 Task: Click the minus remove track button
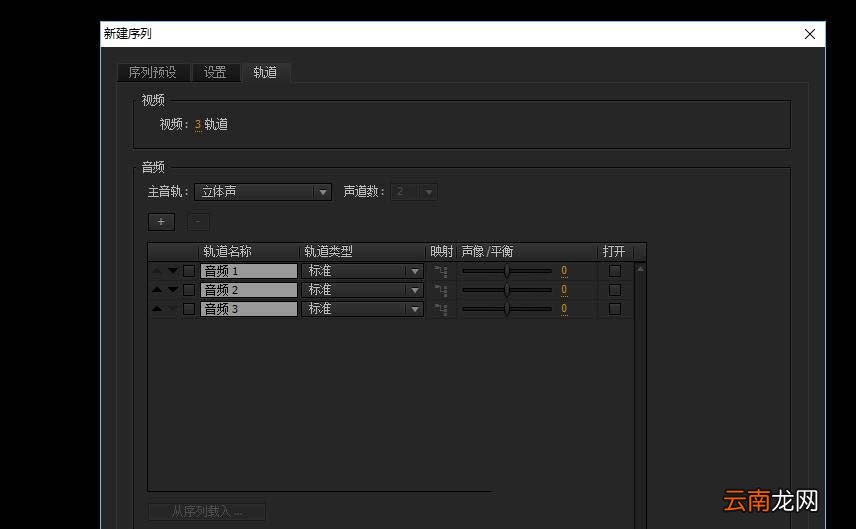[x=198, y=222]
